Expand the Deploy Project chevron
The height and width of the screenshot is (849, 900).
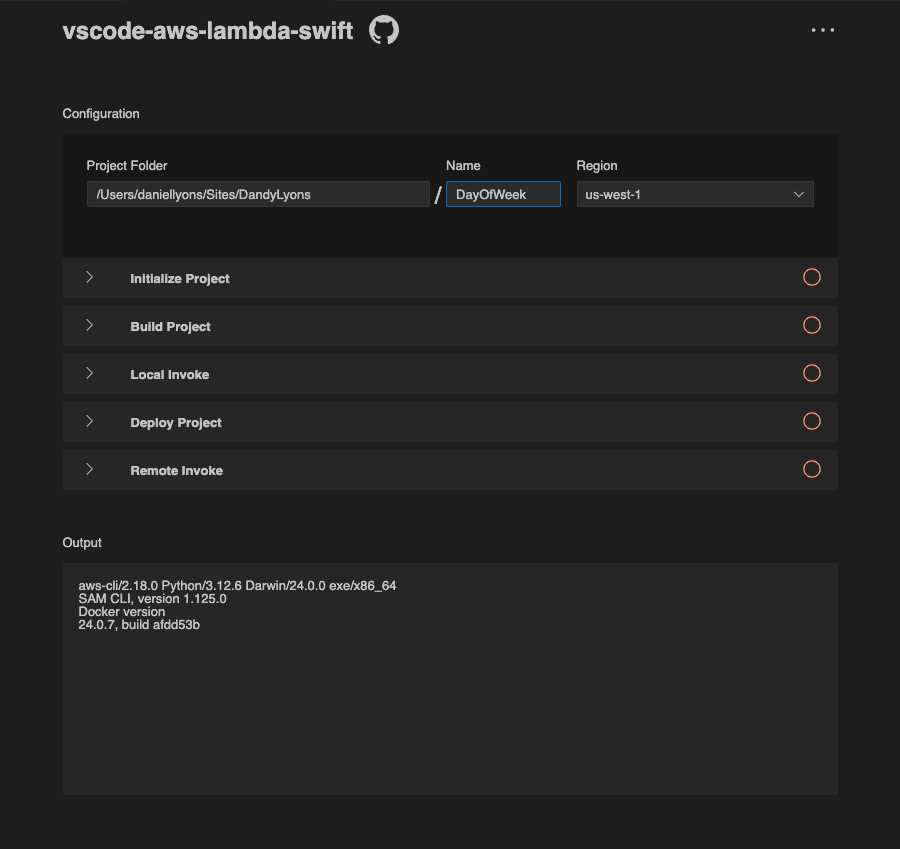coord(90,421)
